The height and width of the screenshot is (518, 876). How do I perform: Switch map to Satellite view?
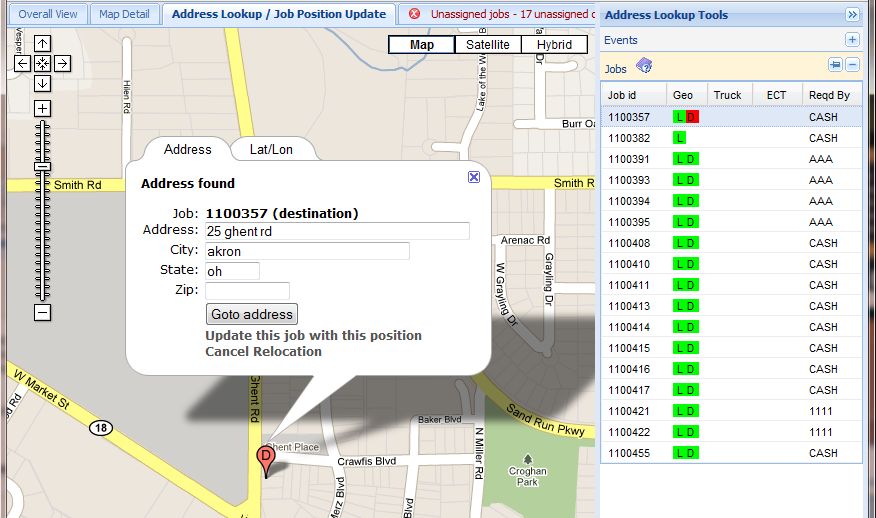pos(487,45)
